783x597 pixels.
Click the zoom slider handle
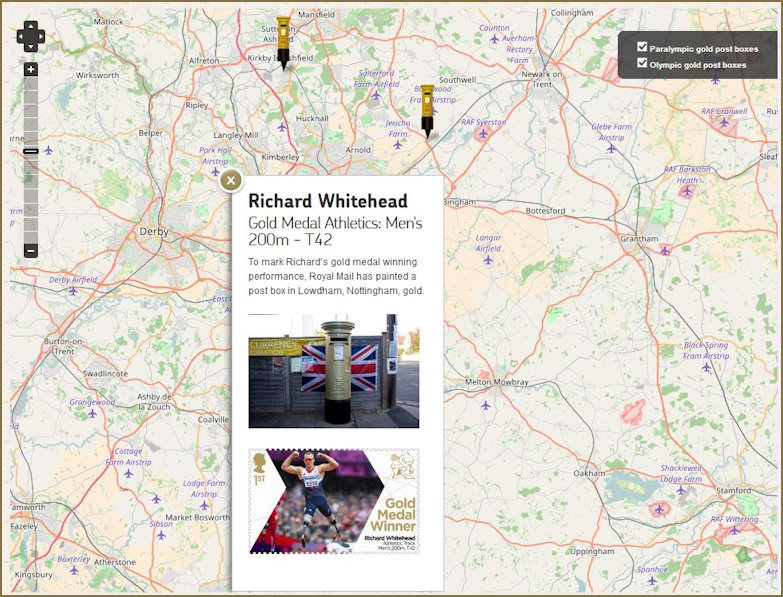pos(31,151)
